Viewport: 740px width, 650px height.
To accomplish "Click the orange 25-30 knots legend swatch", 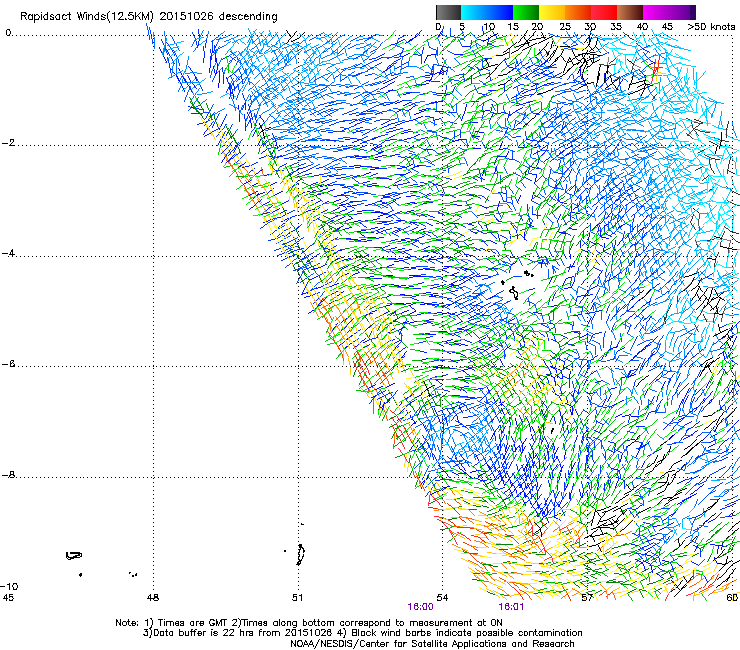I will tap(578, 12).
